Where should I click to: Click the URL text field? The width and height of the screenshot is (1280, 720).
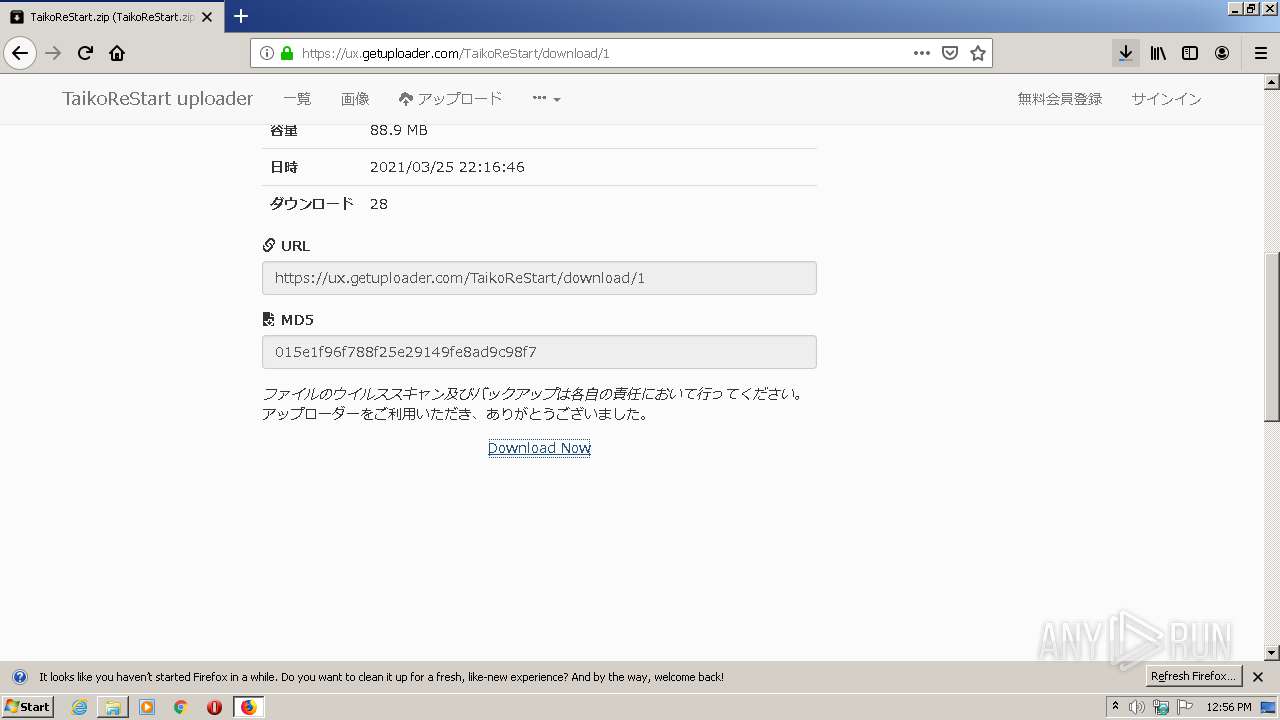tap(539, 278)
